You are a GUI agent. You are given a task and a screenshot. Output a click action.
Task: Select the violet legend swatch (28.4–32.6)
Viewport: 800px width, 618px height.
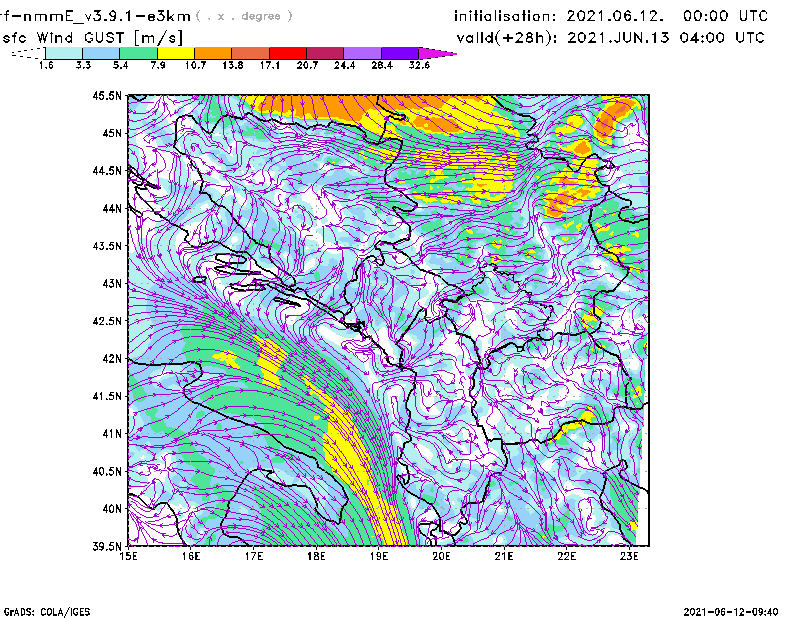pos(400,53)
